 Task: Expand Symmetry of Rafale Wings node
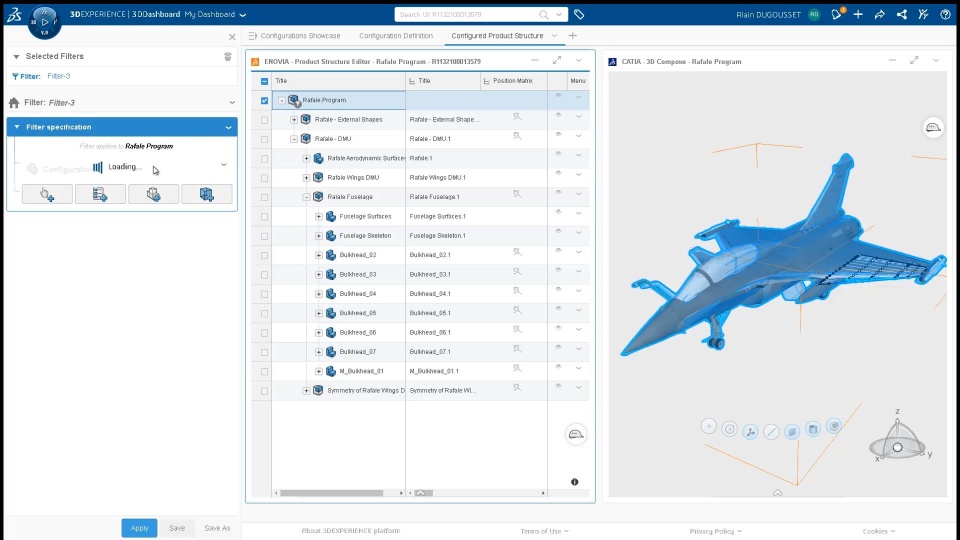[306, 391]
